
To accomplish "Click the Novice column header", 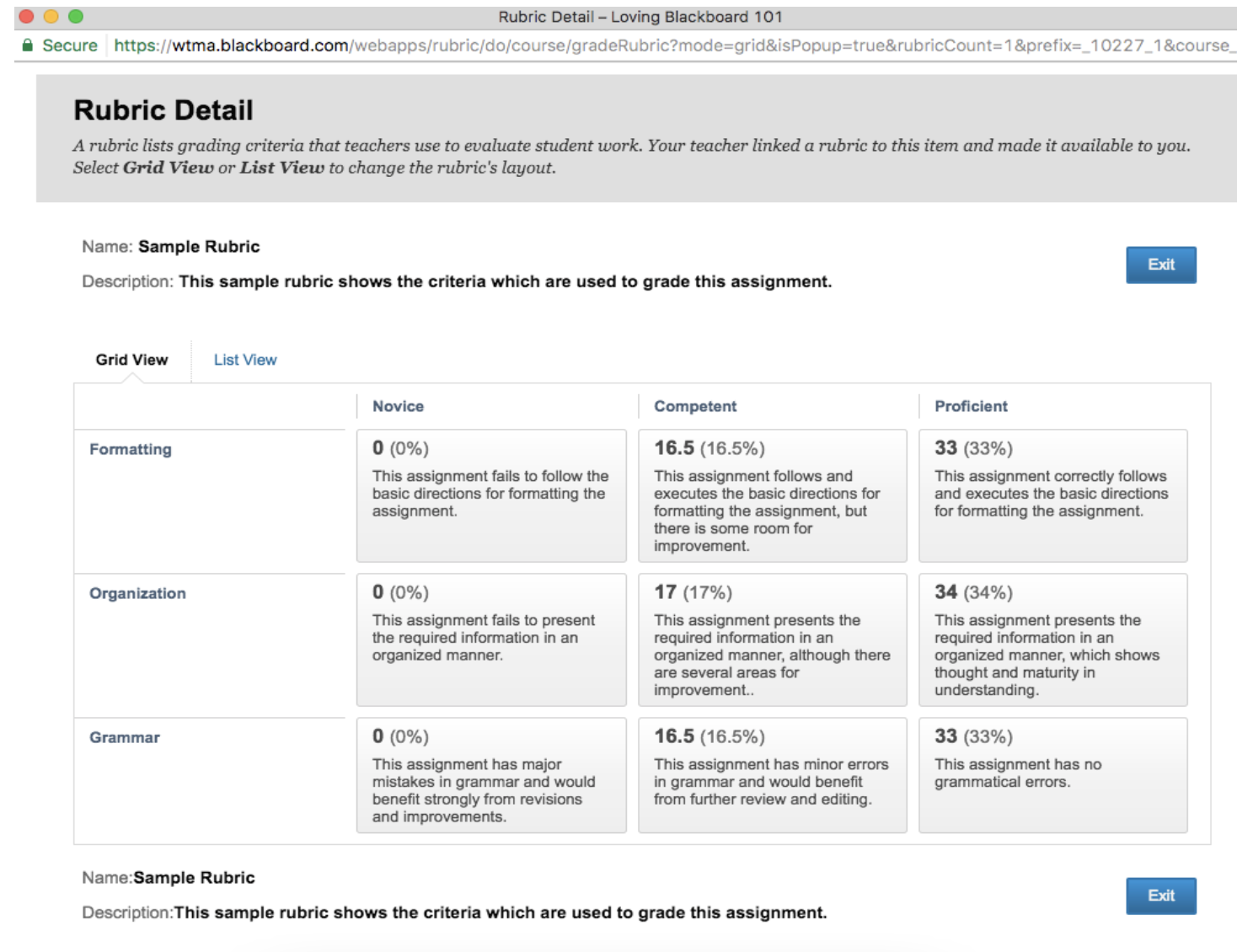I will (398, 406).
